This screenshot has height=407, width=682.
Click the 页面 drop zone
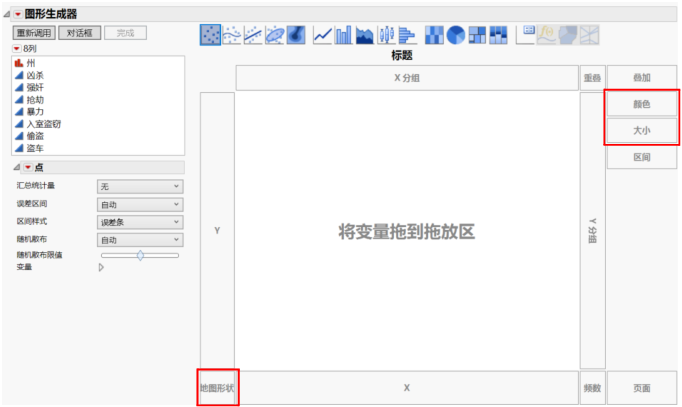[x=642, y=387]
